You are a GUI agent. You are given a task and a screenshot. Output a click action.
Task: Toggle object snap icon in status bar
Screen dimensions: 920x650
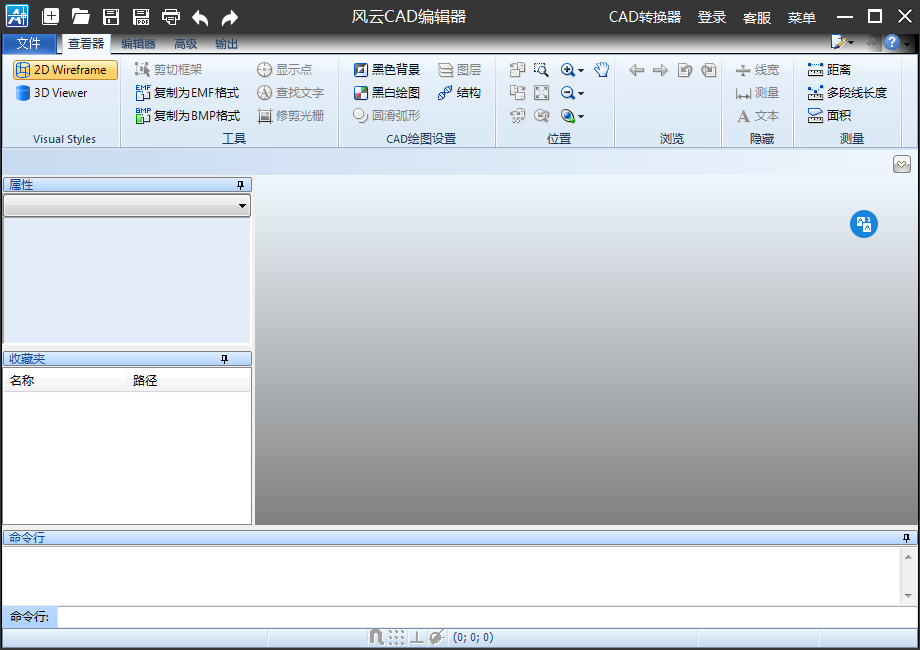437,637
